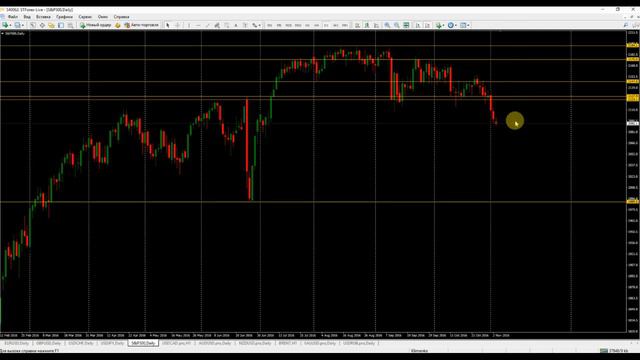Image resolution: width=640 pixels, height=360 pixels.
Task: Switch to BRENT,H1 chart tab
Action: 288,343
